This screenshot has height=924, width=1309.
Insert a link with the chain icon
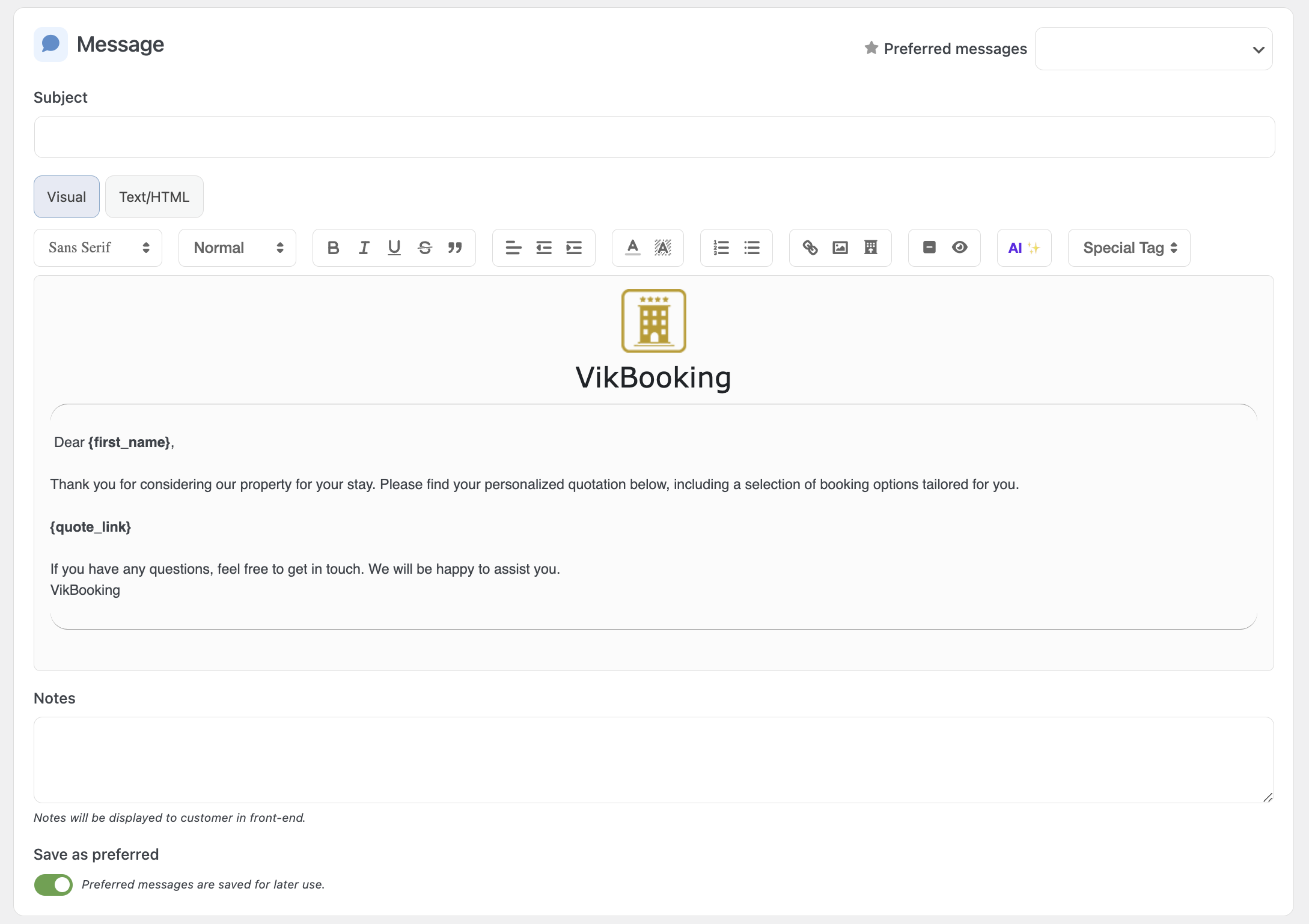point(810,248)
